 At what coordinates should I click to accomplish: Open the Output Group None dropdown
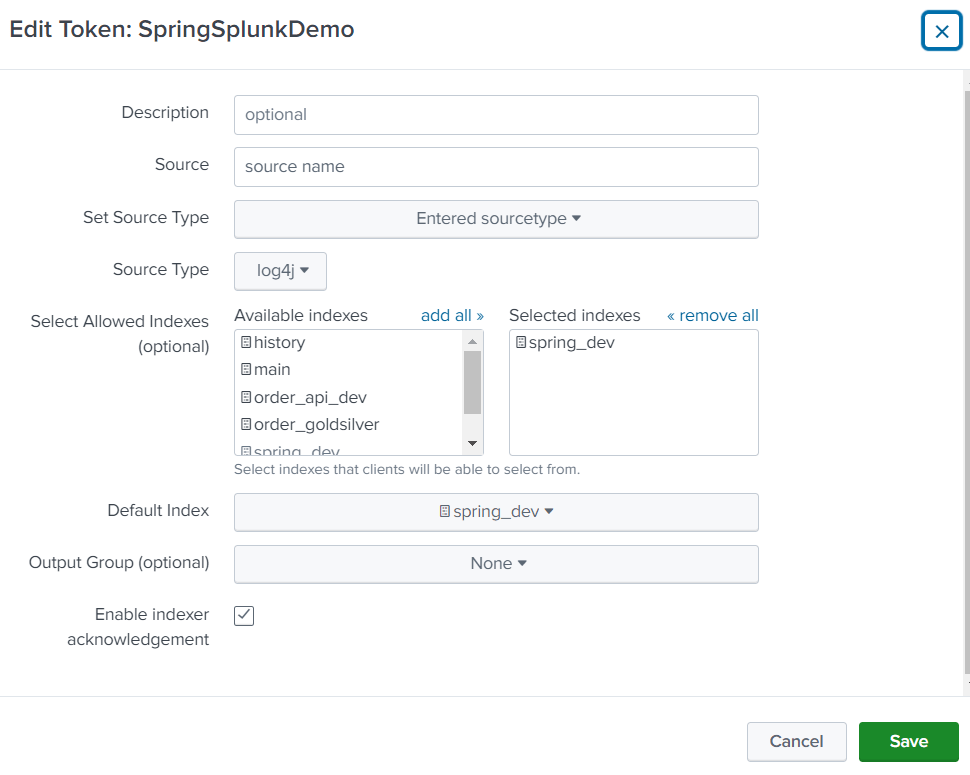point(496,563)
